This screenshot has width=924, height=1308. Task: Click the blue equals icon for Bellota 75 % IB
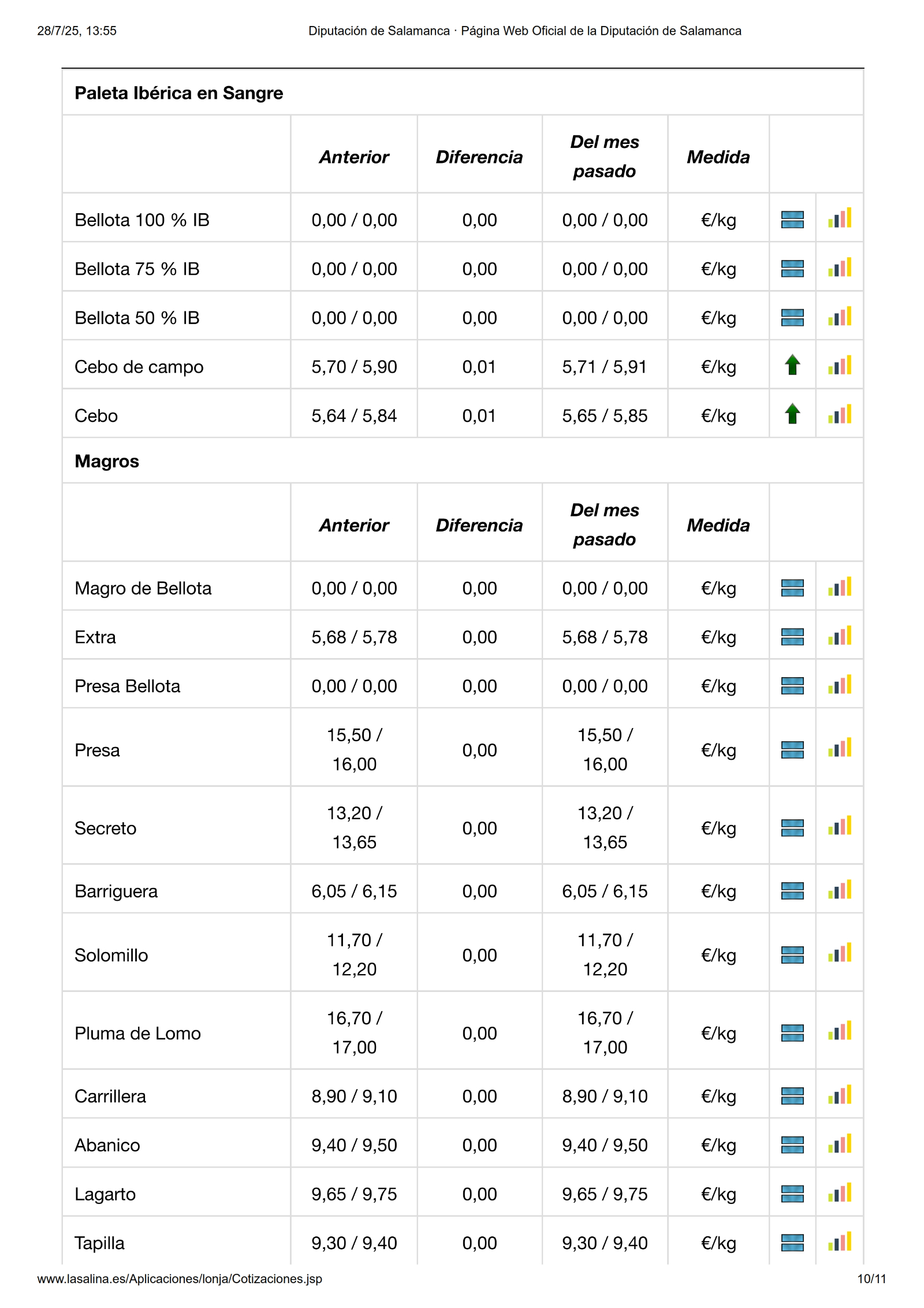pyautogui.click(x=792, y=269)
